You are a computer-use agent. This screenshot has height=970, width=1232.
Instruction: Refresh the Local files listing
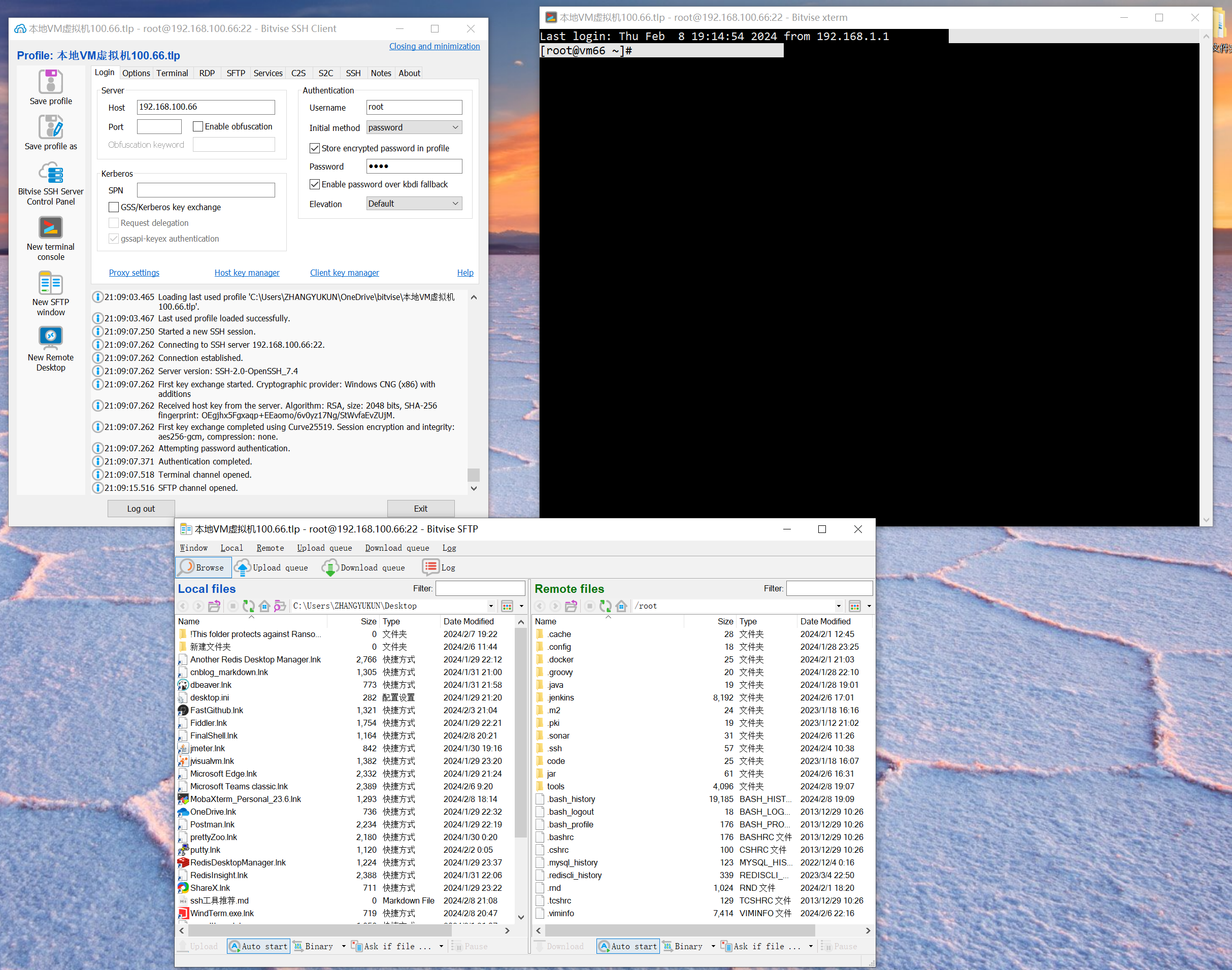tap(248, 606)
